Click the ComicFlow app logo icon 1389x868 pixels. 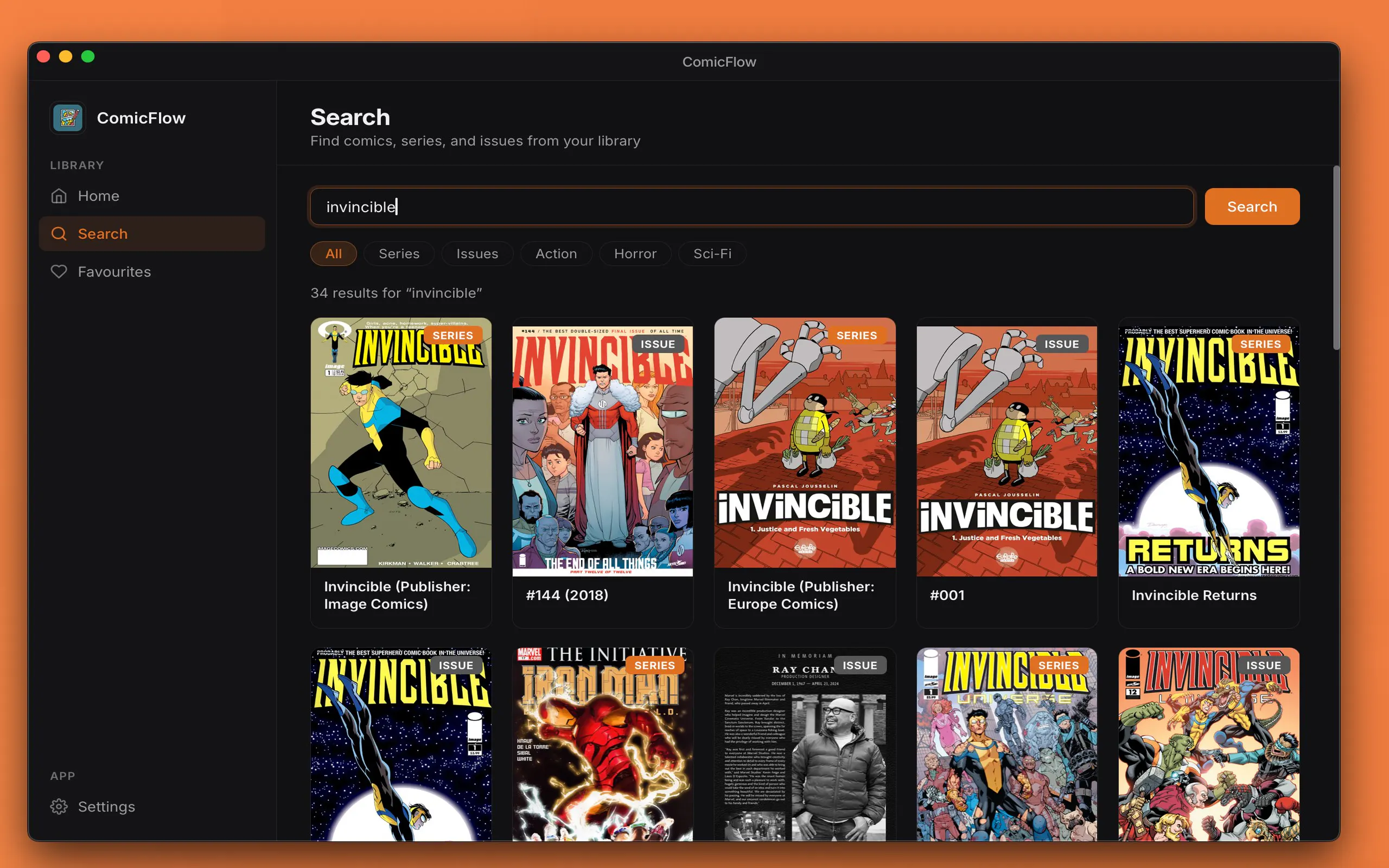pyautogui.click(x=68, y=118)
